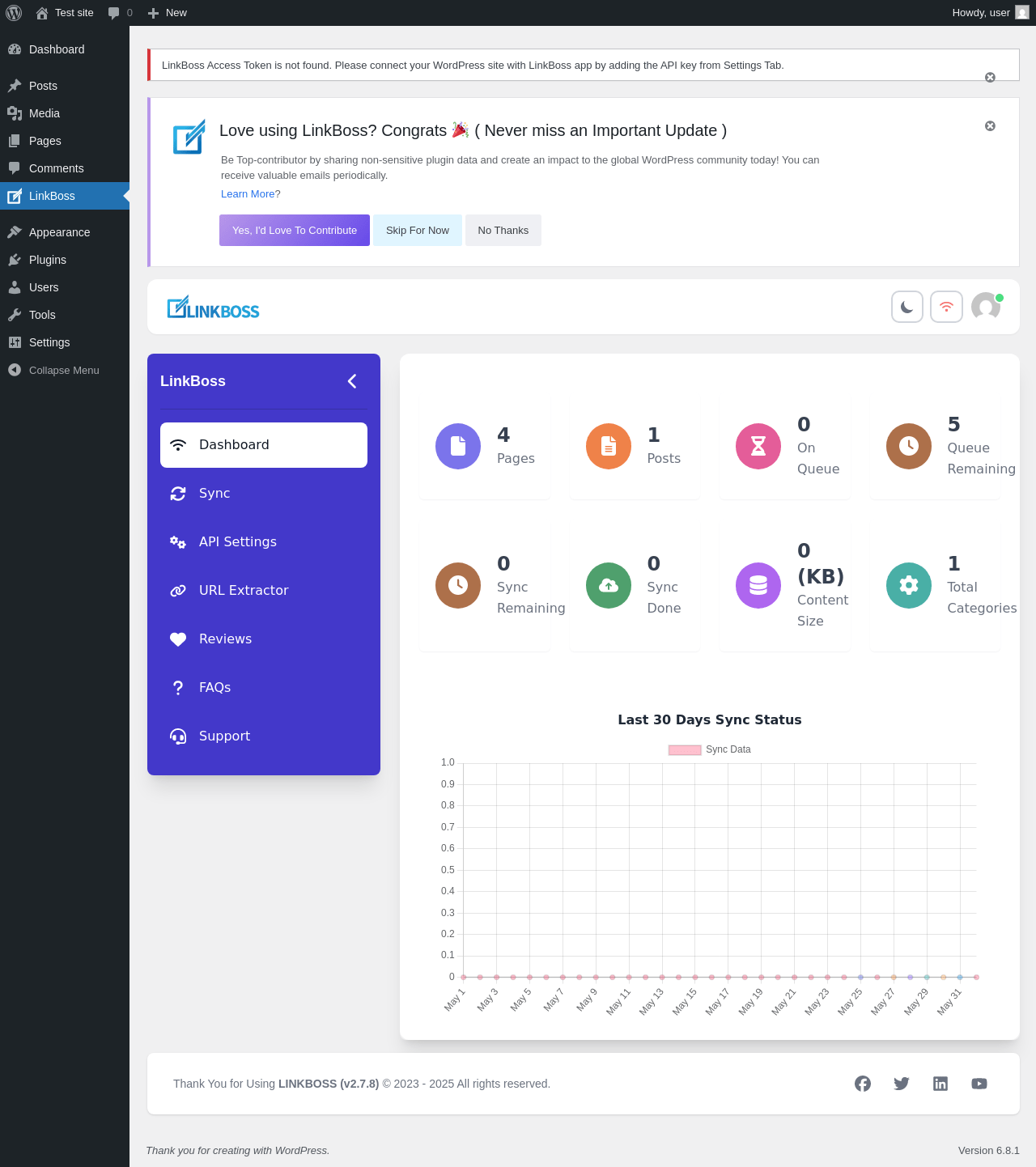Image resolution: width=1036 pixels, height=1167 pixels.
Task: Click No Thanks button
Action: point(503,230)
